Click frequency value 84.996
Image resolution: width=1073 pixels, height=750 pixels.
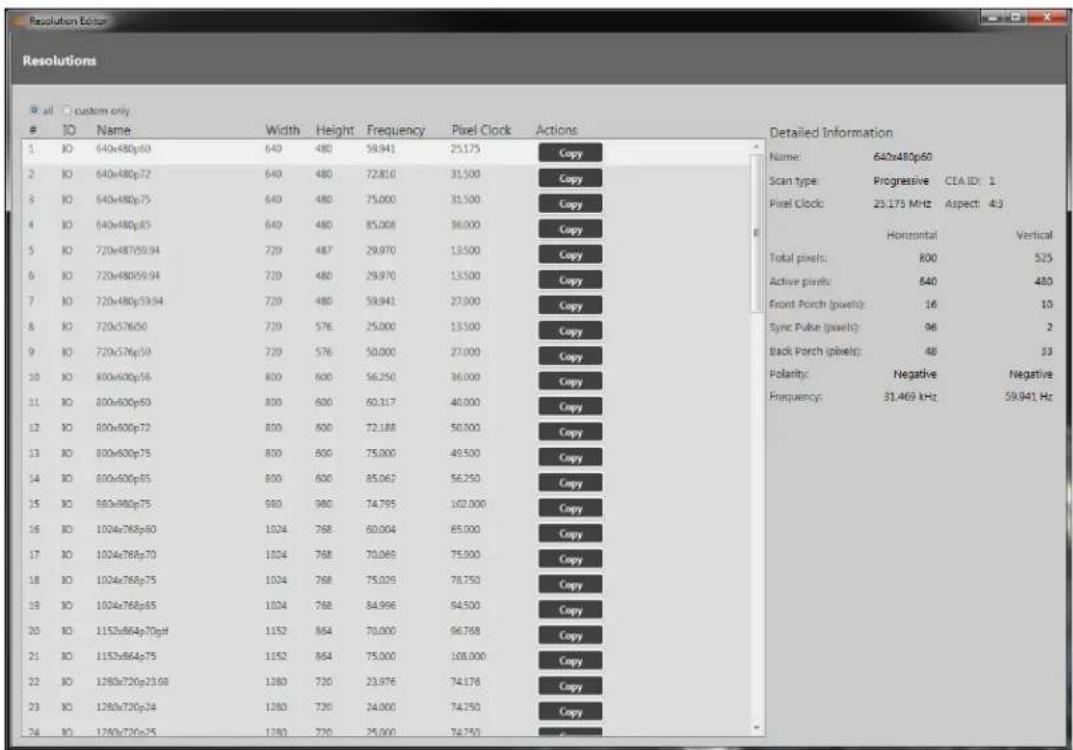pos(381,605)
